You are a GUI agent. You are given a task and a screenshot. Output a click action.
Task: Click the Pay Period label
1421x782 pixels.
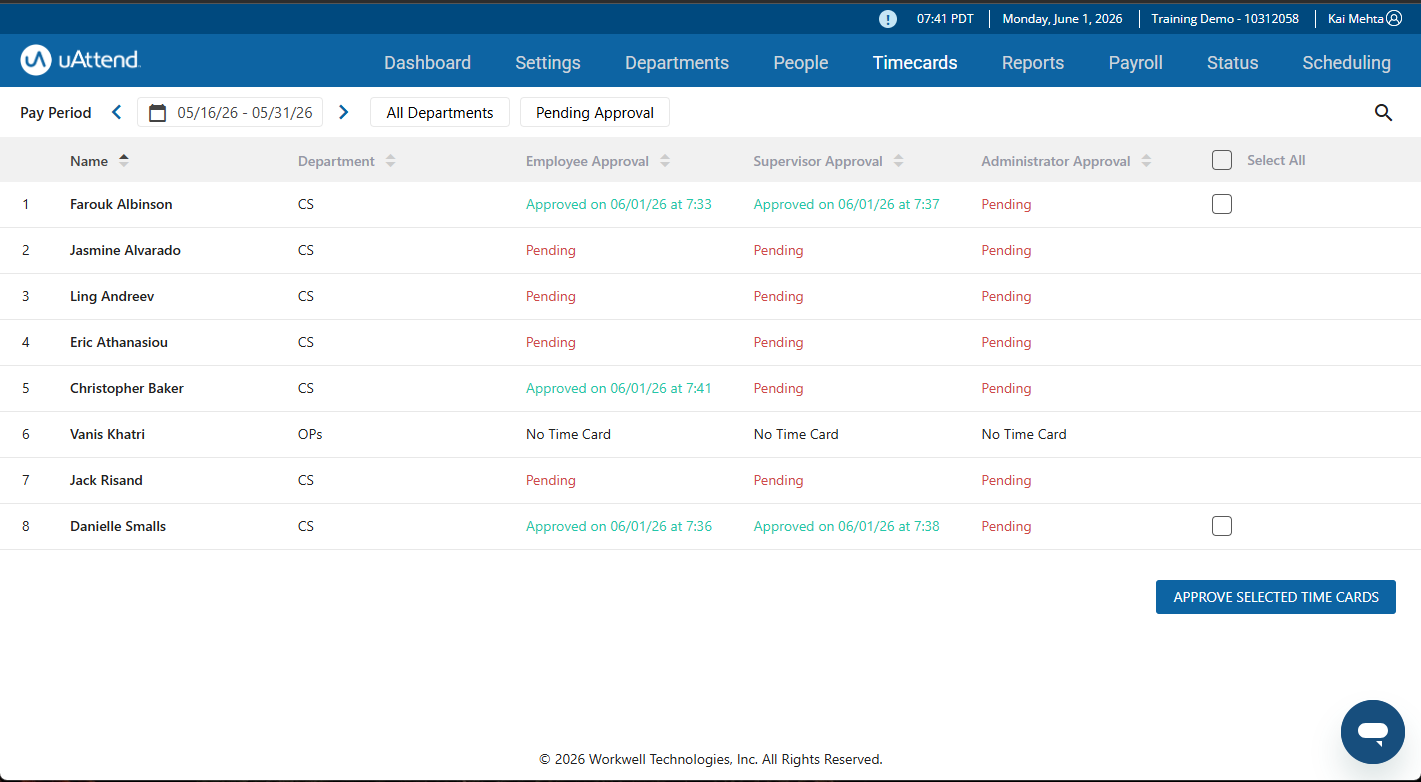pos(56,113)
